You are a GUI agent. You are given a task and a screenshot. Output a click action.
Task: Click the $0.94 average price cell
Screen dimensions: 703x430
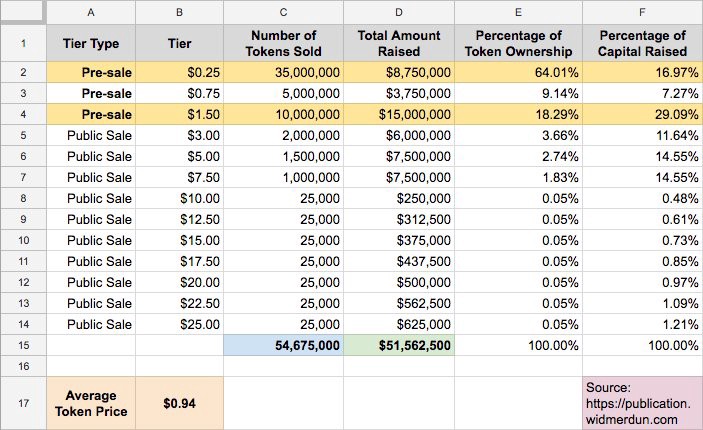point(179,403)
